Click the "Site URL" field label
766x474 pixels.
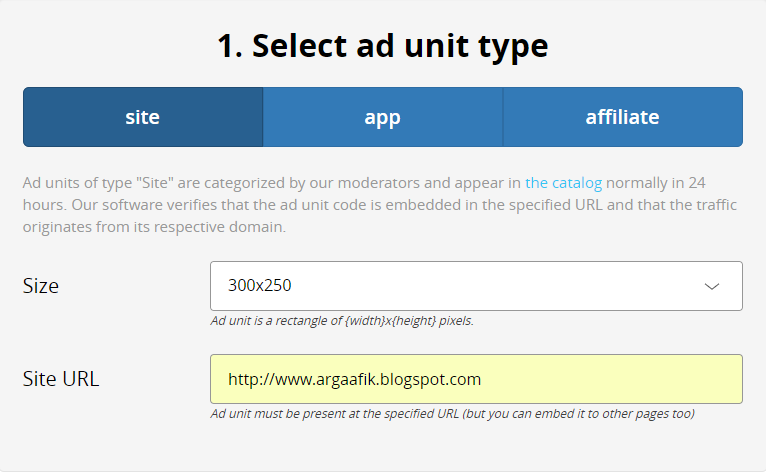coord(61,379)
